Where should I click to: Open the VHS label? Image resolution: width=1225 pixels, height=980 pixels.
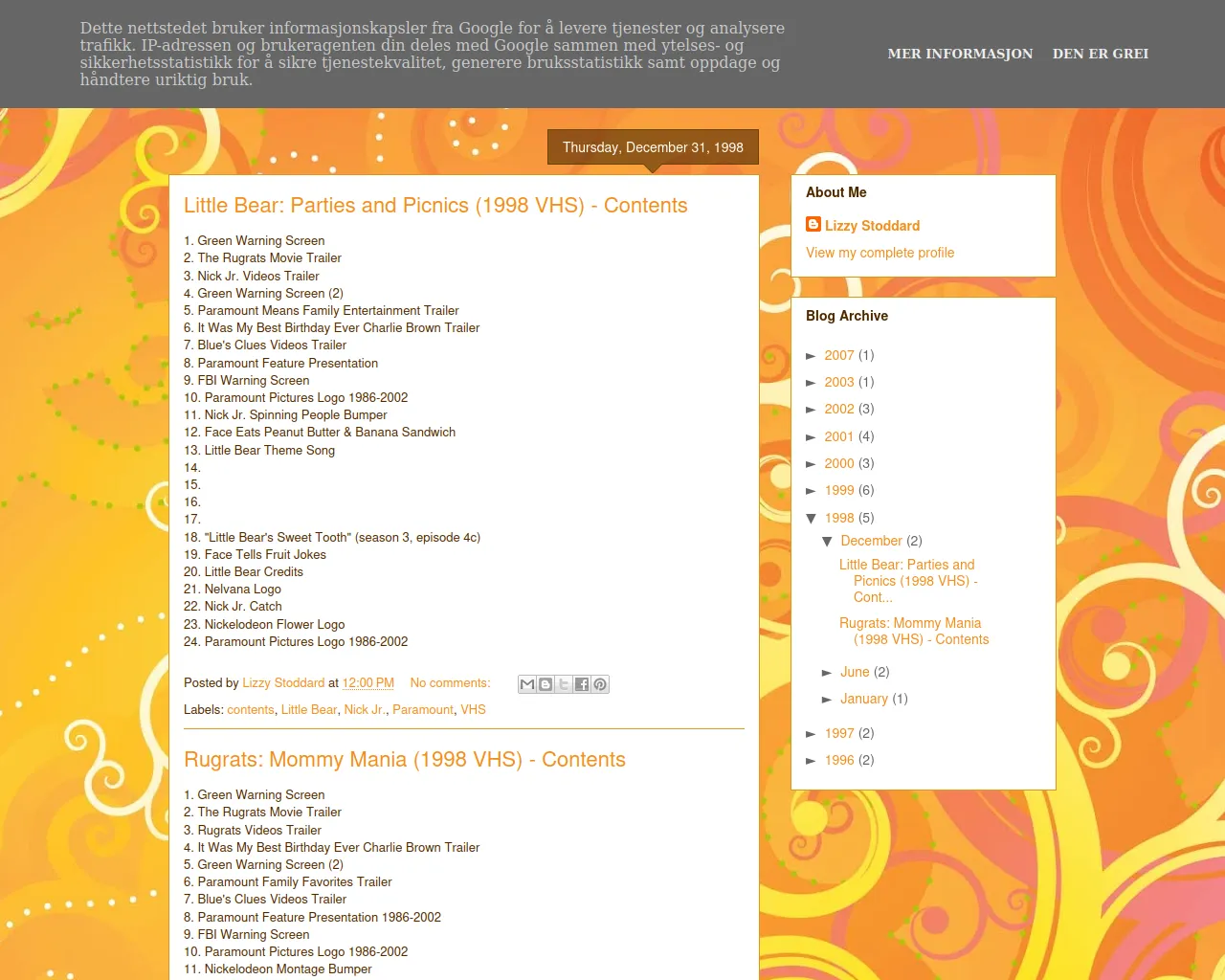pyautogui.click(x=473, y=710)
